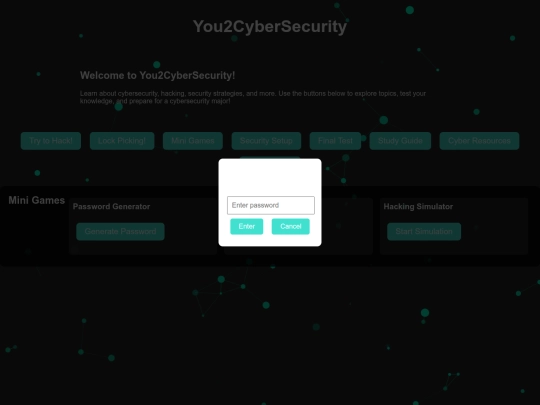
Task: Click the Hacking Simulator card heading
Action: (x=418, y=207)
